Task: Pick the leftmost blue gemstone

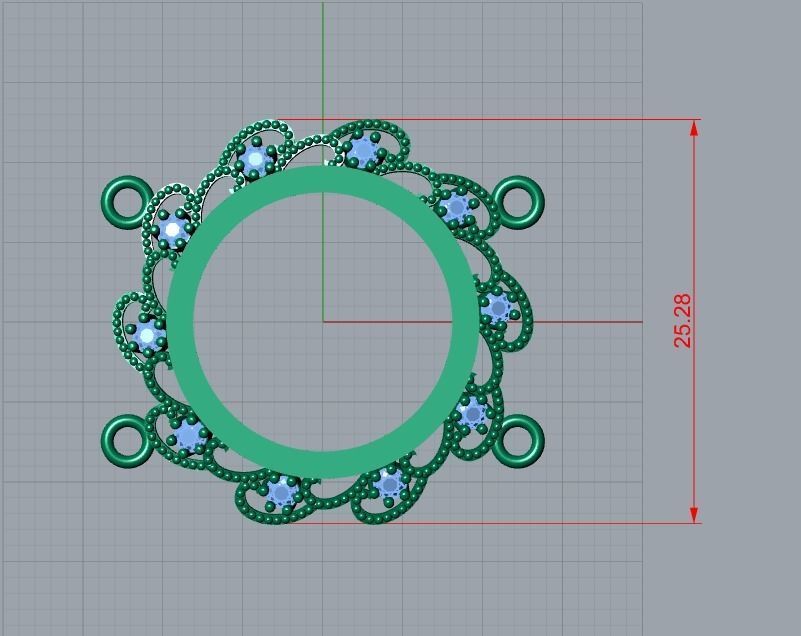Action: 147,335
